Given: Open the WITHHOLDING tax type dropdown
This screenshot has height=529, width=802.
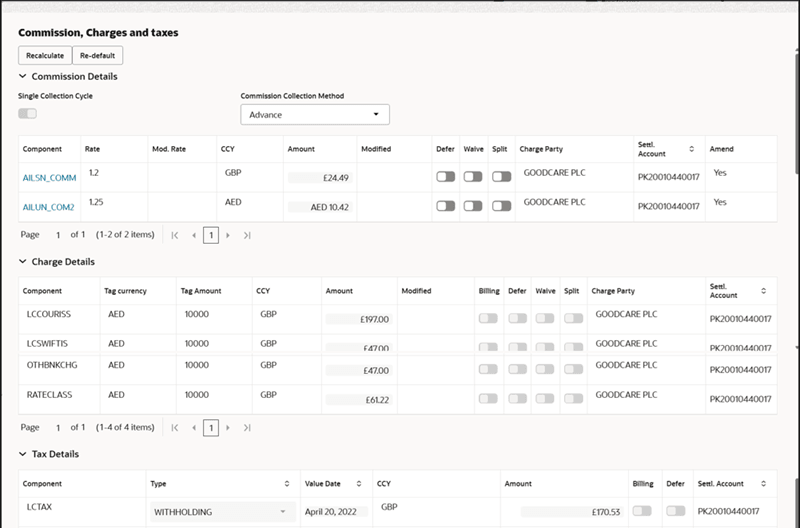Looking at the screenshot, I should click(x=222, y=512).
